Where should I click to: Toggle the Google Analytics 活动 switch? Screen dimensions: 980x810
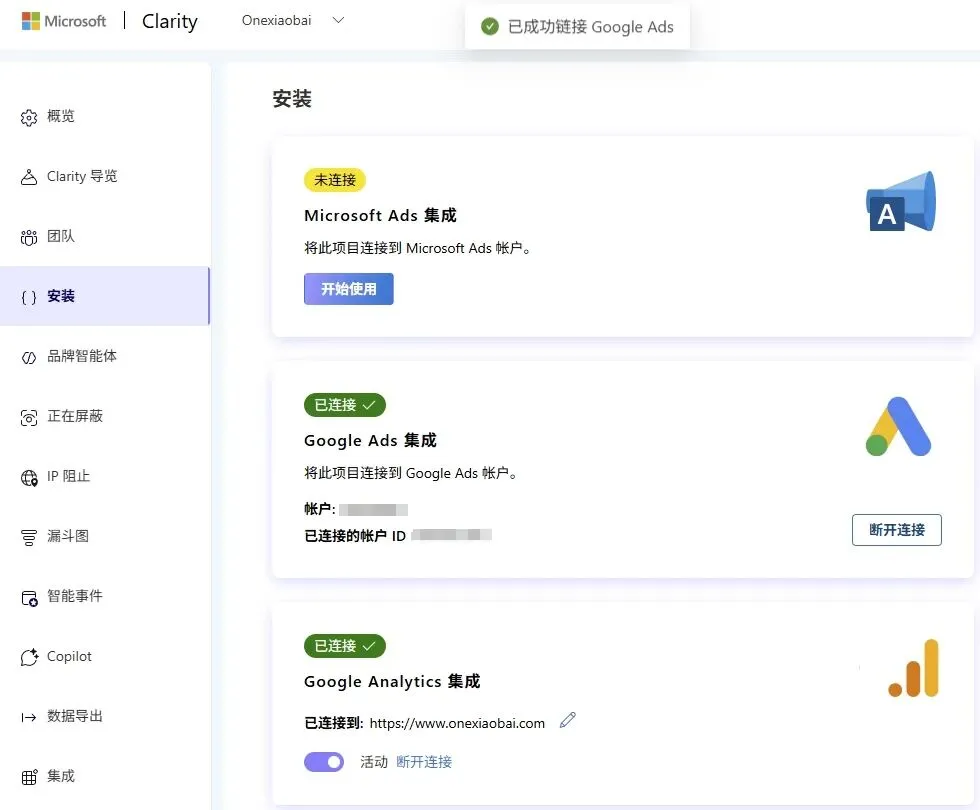pyautogui.click(x=324, y=762)
